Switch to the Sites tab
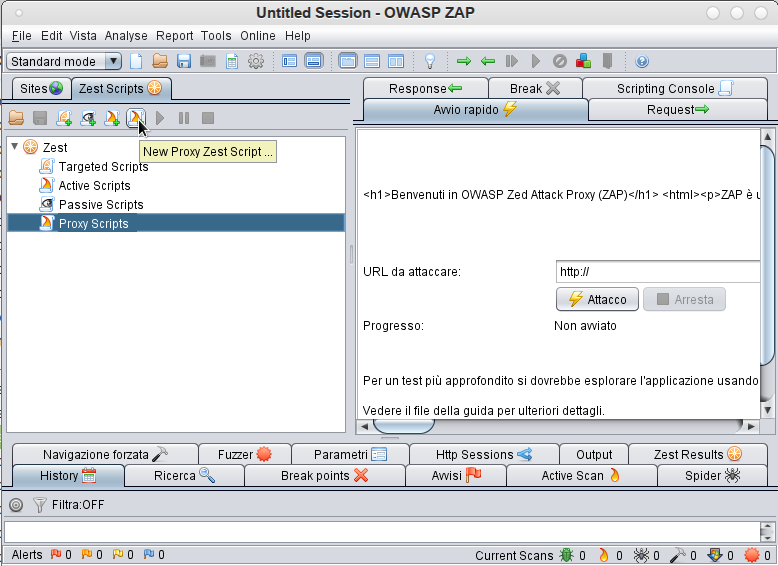Screen dimensions: 778x566 [42, 89]
